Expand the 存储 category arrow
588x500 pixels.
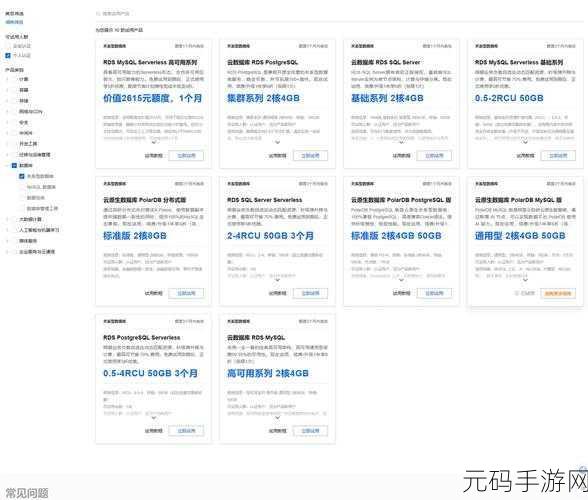tap(8, 101)
